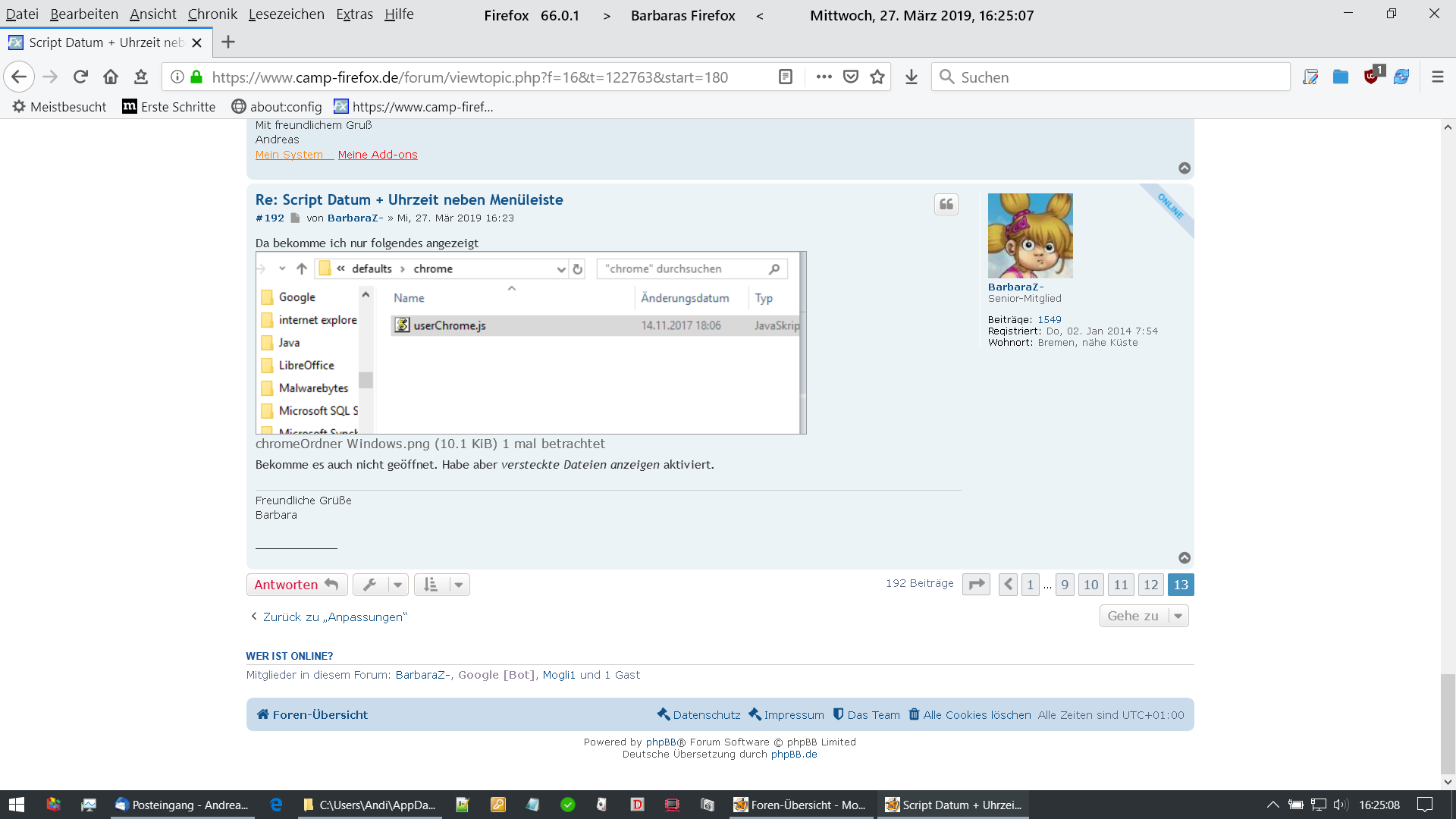Go to the Firefox home page icon
Screen dimensions: 1456x819
111,77
